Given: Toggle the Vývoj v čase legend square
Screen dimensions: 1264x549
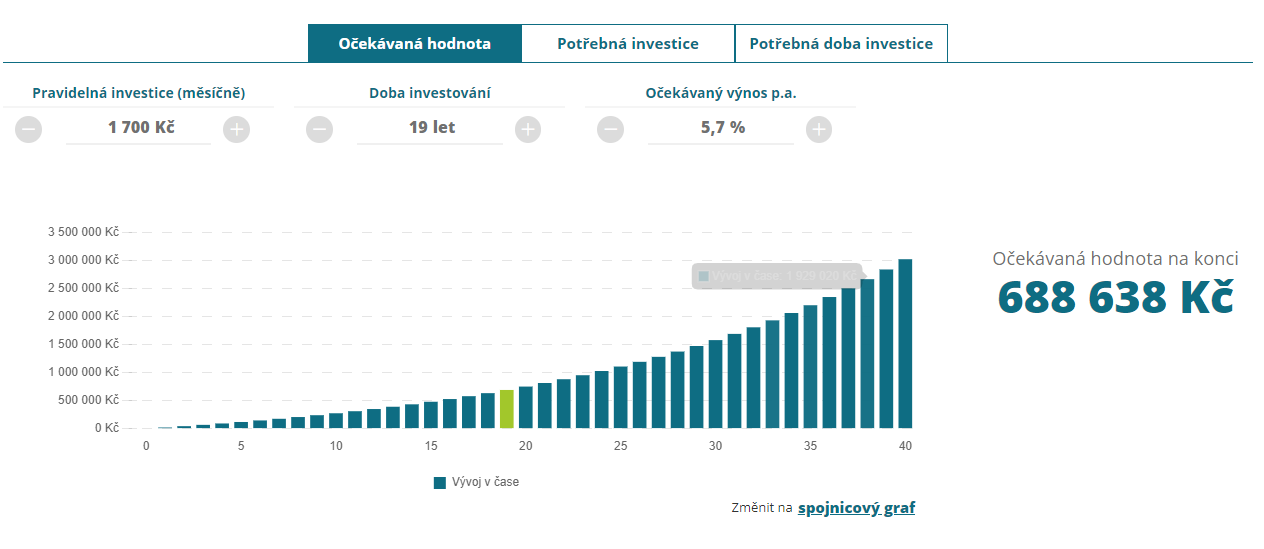Looking at the screenshot, I should click(440, 483).
